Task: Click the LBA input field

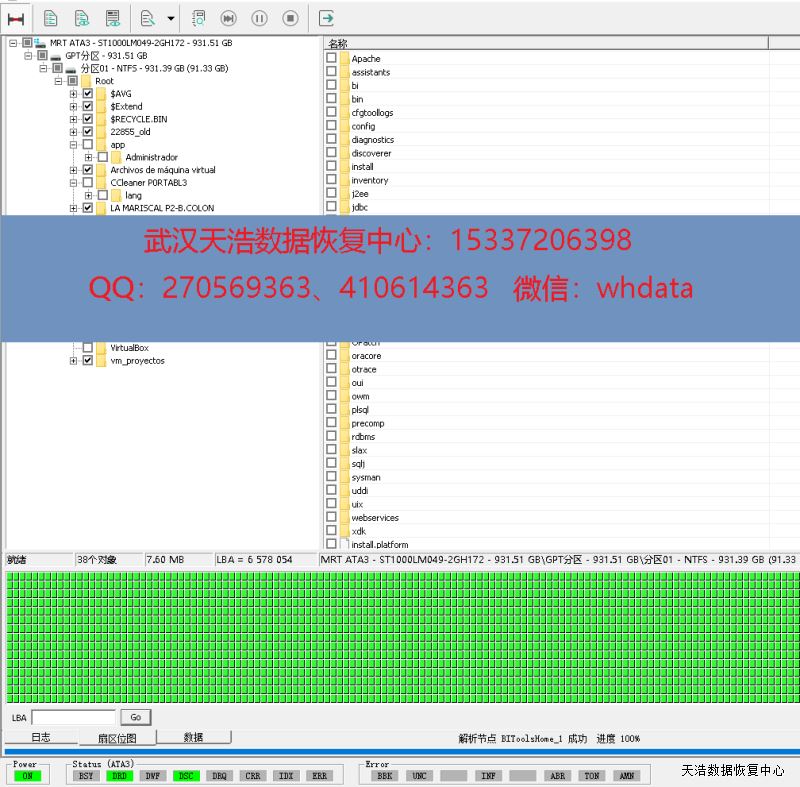Action: tap(73, 717)
